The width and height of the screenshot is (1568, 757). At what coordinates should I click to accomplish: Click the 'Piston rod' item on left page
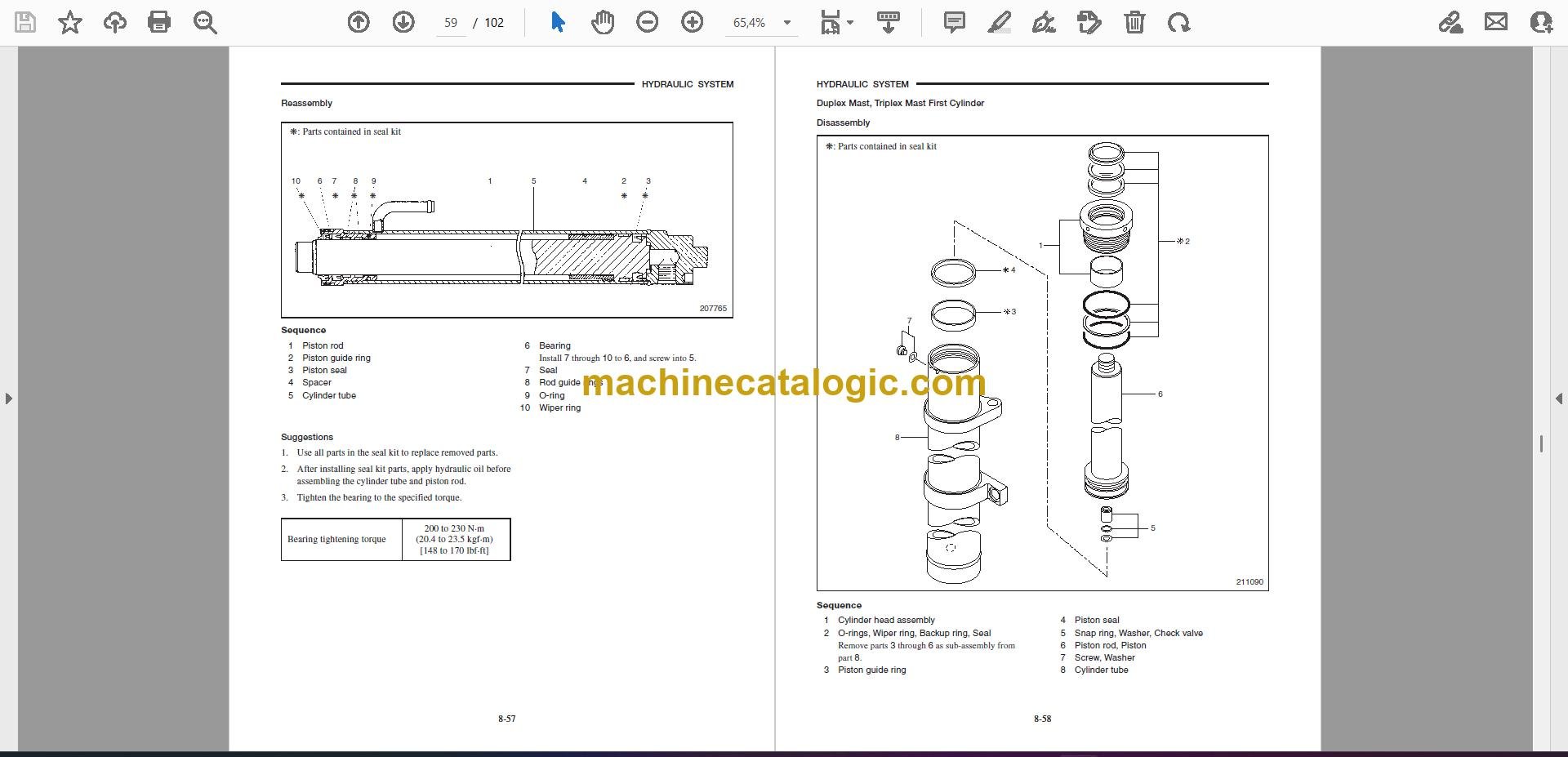click(323, 345)
